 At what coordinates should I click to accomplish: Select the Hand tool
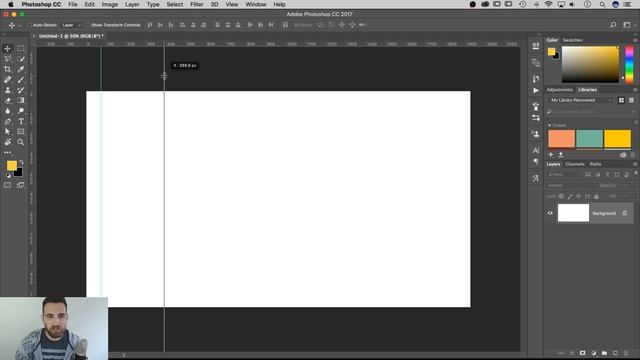point(7,142)
